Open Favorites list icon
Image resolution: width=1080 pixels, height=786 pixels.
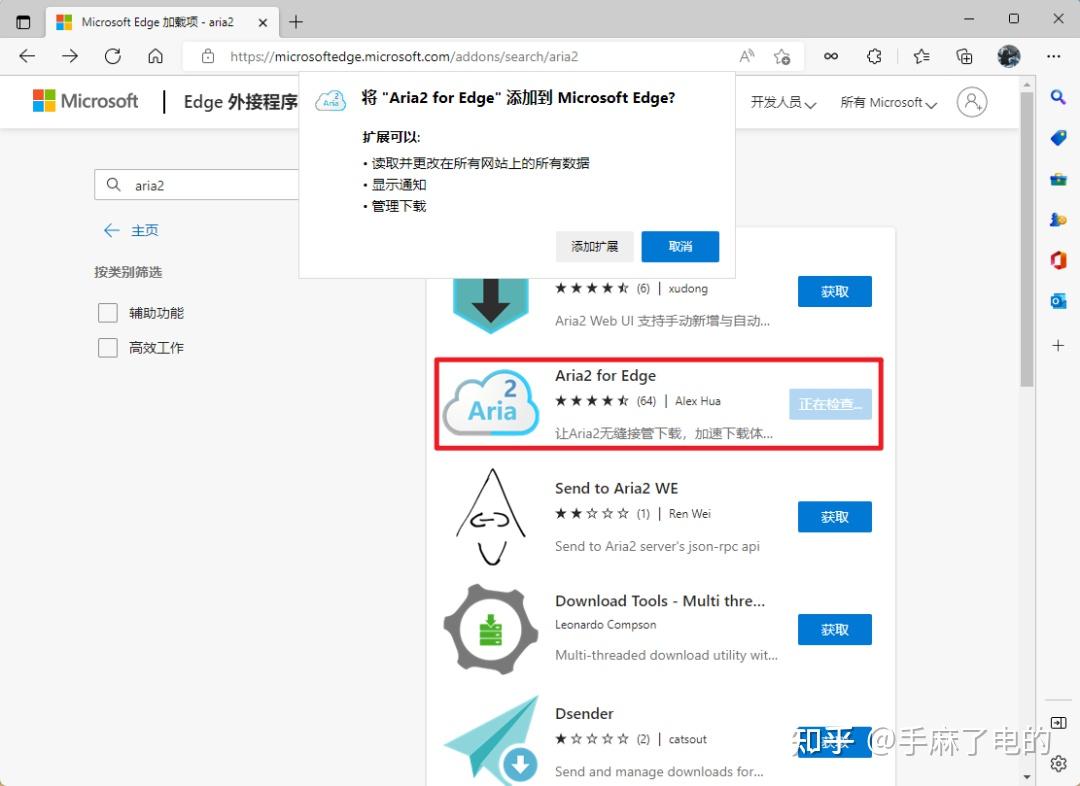coord(921,56)
